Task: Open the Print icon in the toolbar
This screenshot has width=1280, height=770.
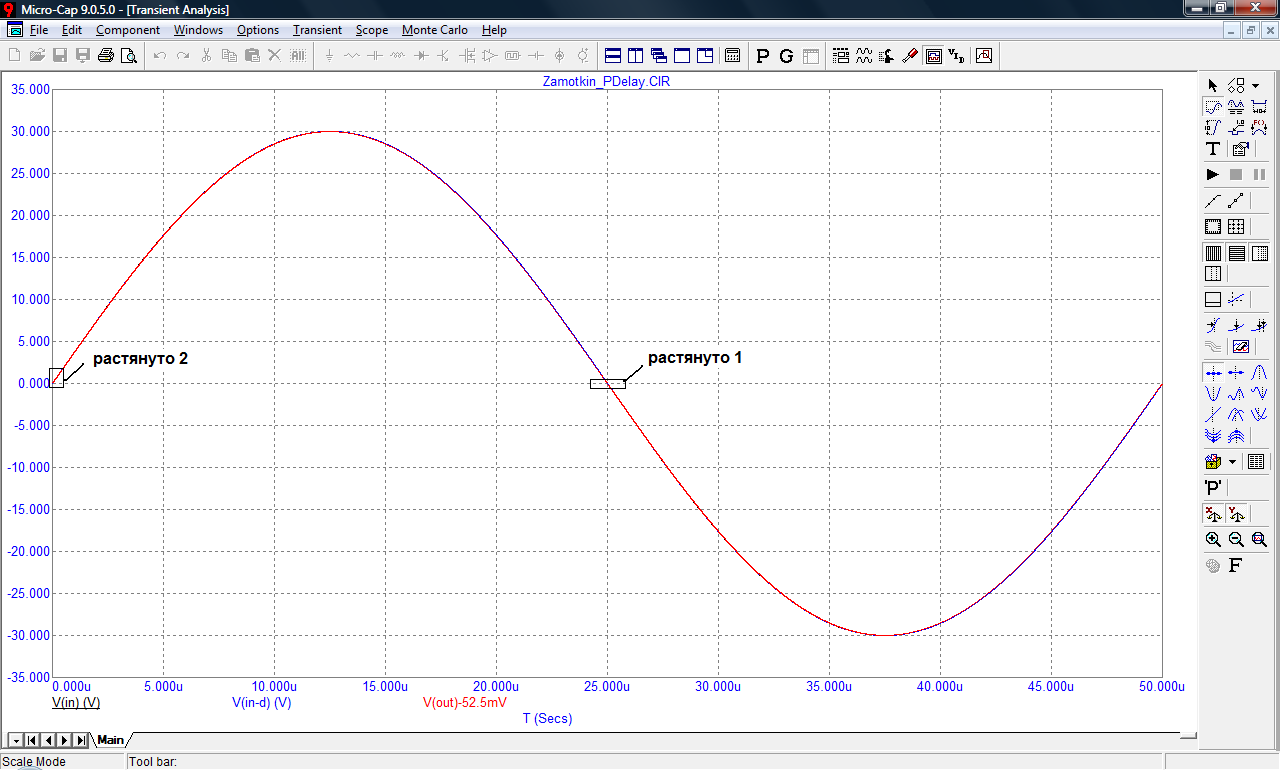Action: [x=105, y=56]
